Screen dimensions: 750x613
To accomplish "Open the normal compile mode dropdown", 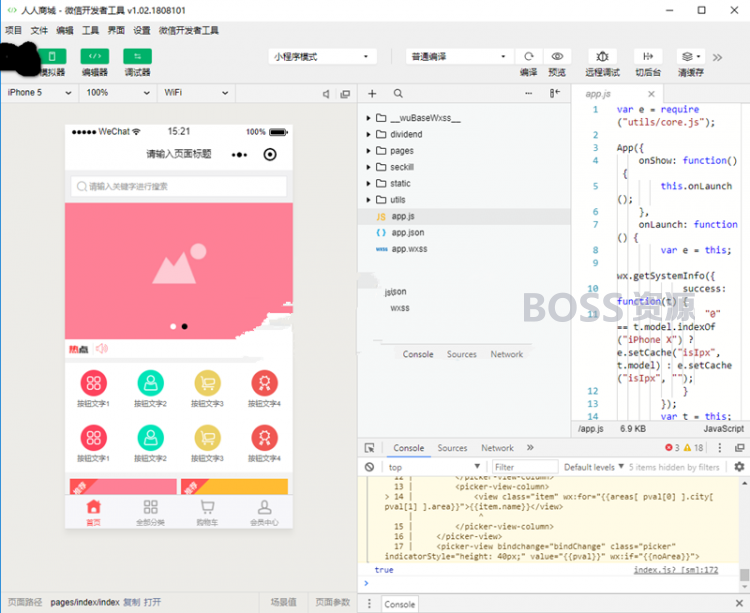I will pyautogui.click(x=459, y=56).
